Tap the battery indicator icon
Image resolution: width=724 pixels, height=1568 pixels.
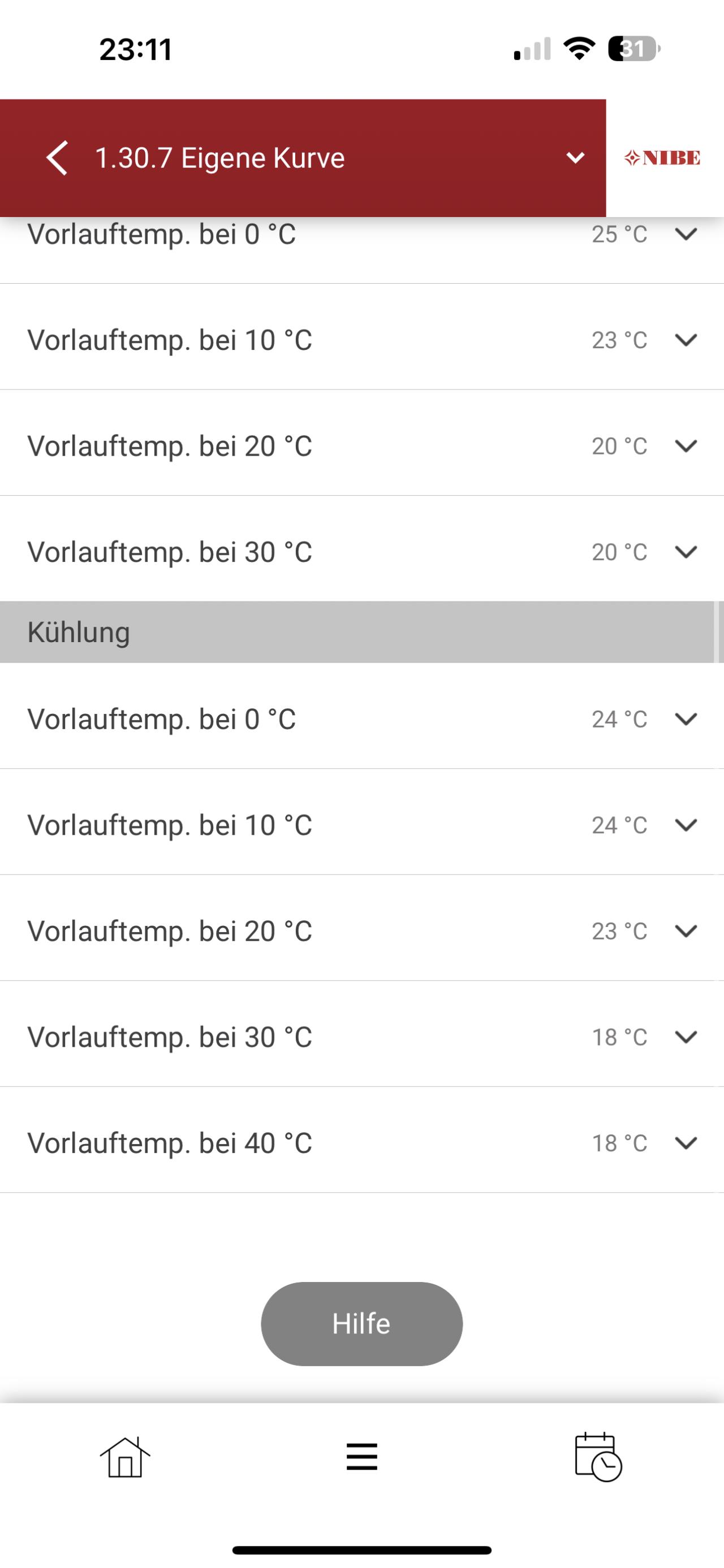pos(634,49)
